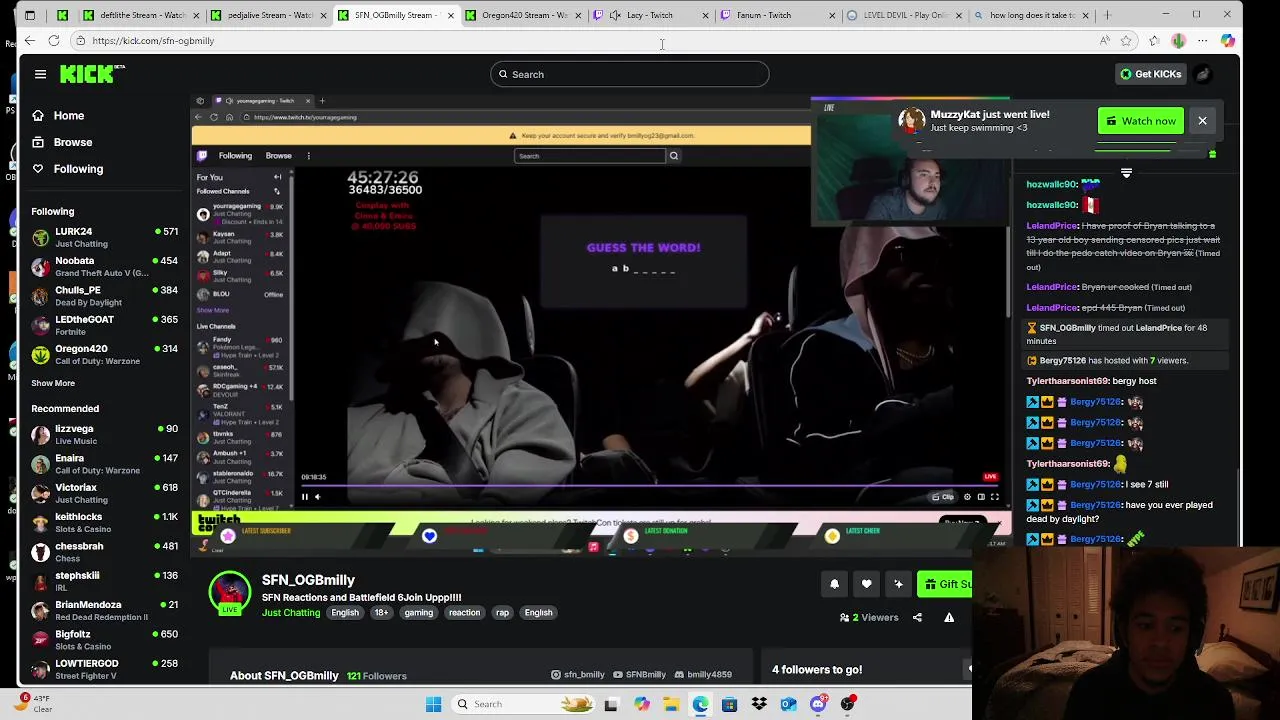Click the KICK logo
Screen dimensions: 1280x720
point(92,74)
